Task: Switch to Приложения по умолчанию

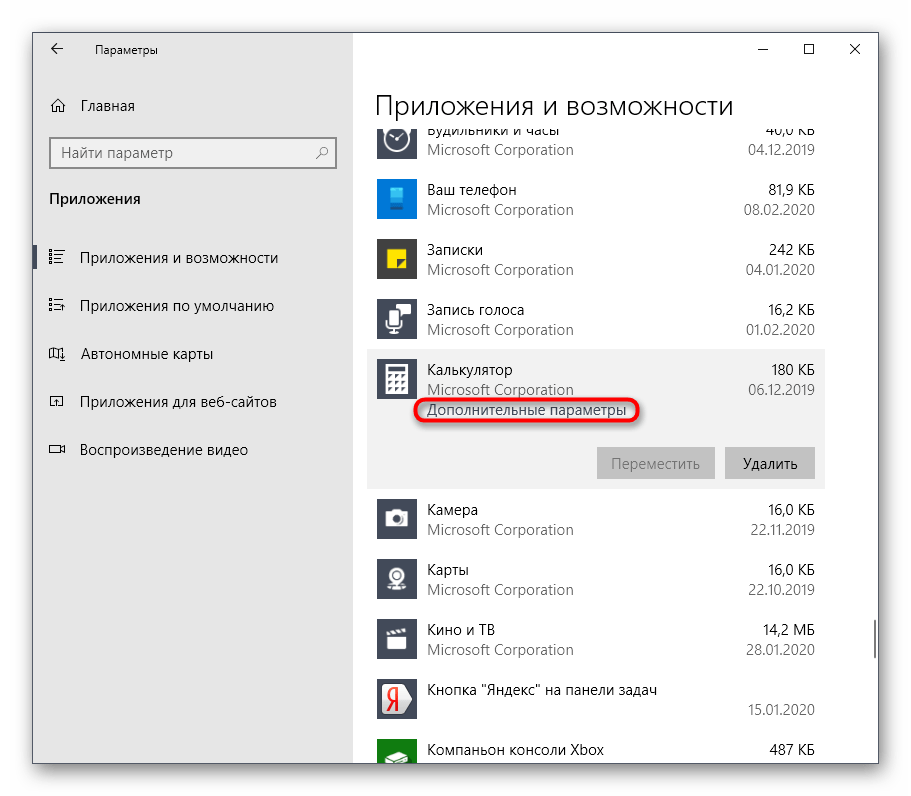Action: coord(176,306)
